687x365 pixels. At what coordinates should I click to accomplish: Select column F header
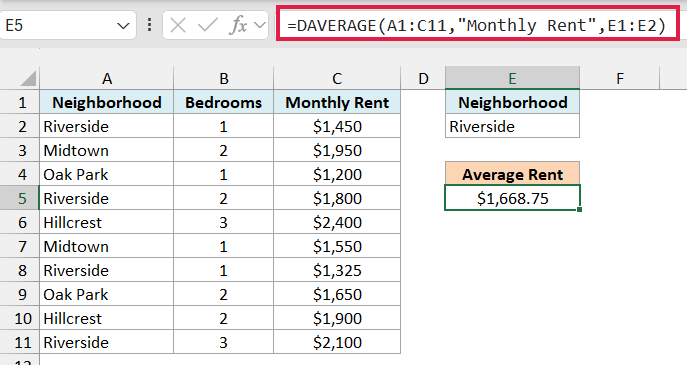coord(620,78)
